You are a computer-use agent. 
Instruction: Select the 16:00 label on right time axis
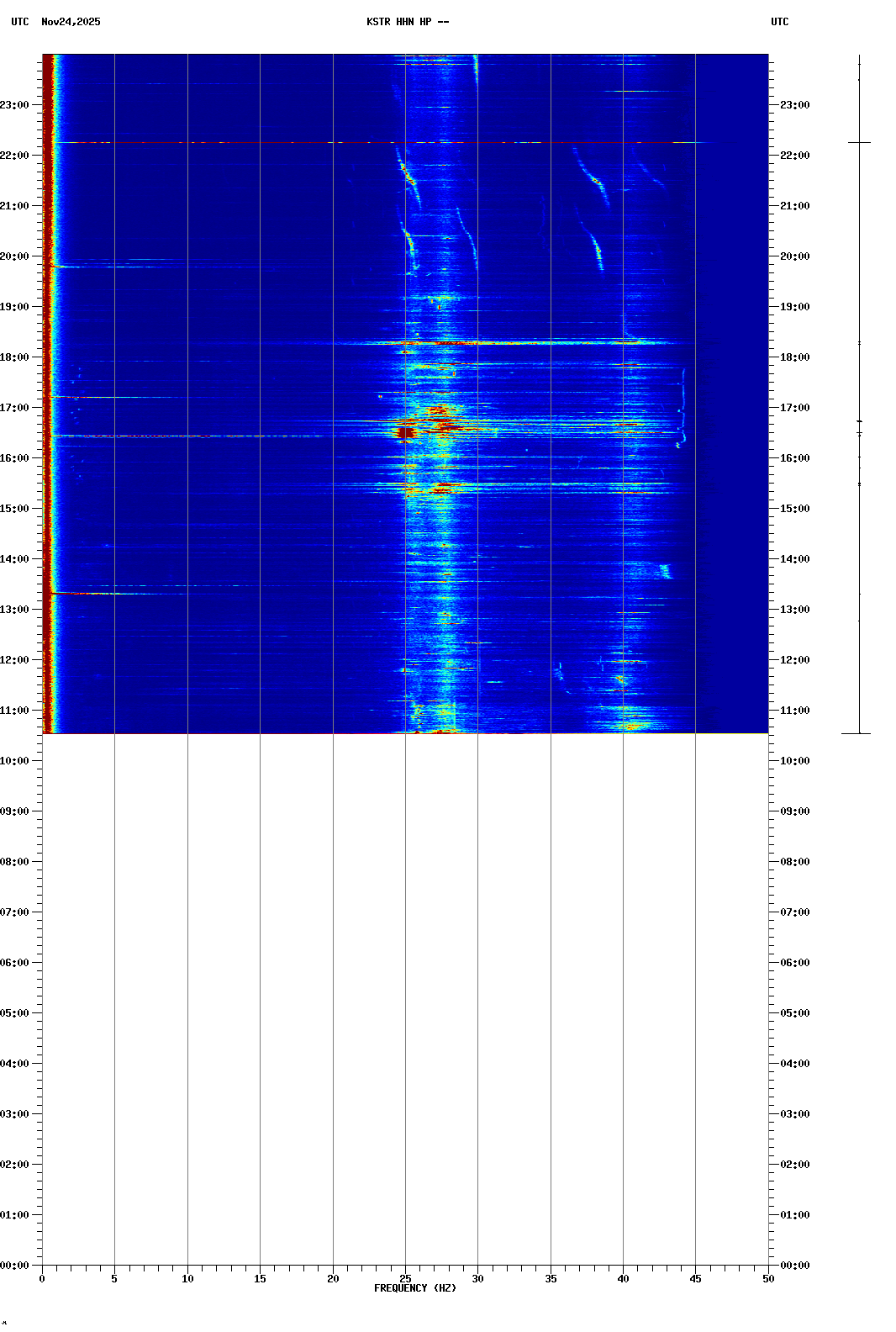click(x=794, y=458)
